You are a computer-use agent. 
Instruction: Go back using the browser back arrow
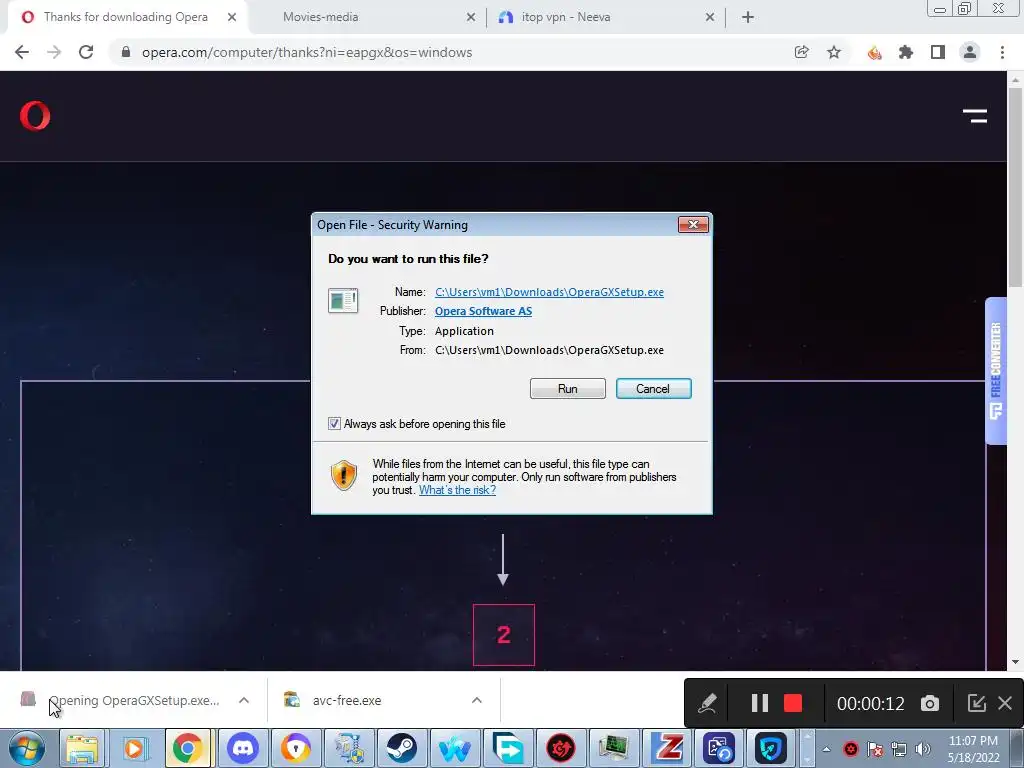(22, 52)
